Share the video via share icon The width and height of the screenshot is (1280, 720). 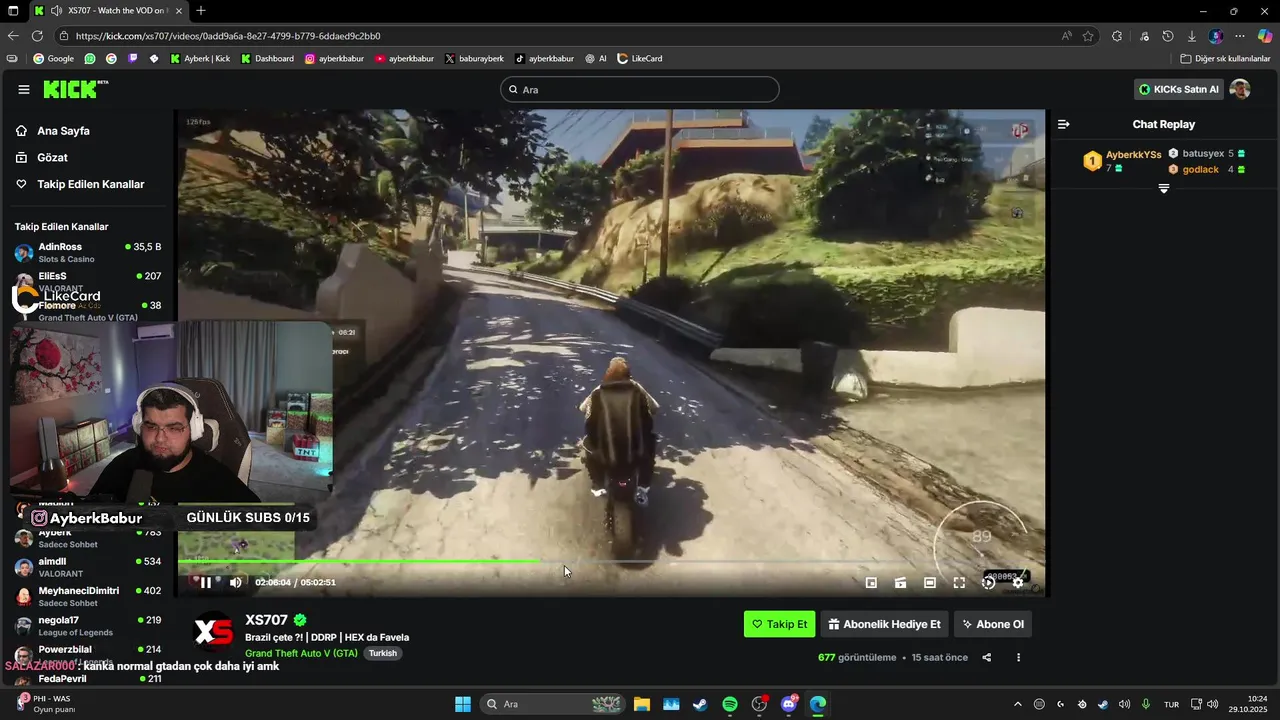pyautogui.click(x=987, y=657)
